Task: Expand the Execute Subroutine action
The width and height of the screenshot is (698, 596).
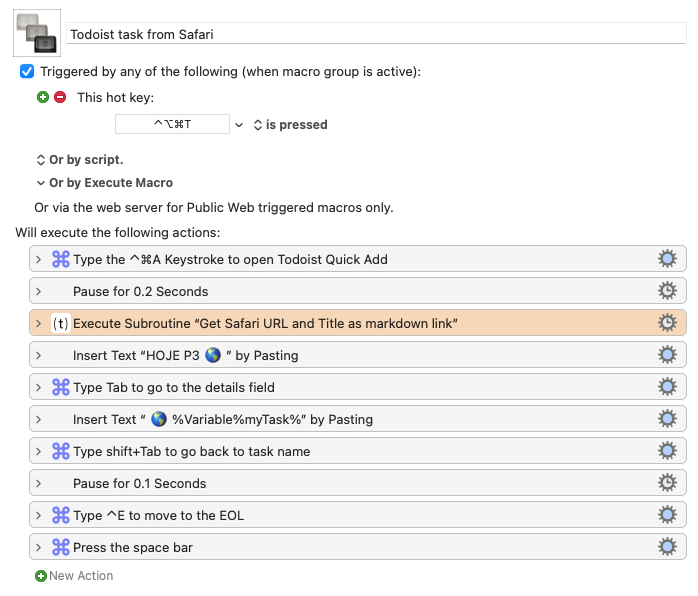Action: coord(38,324)
